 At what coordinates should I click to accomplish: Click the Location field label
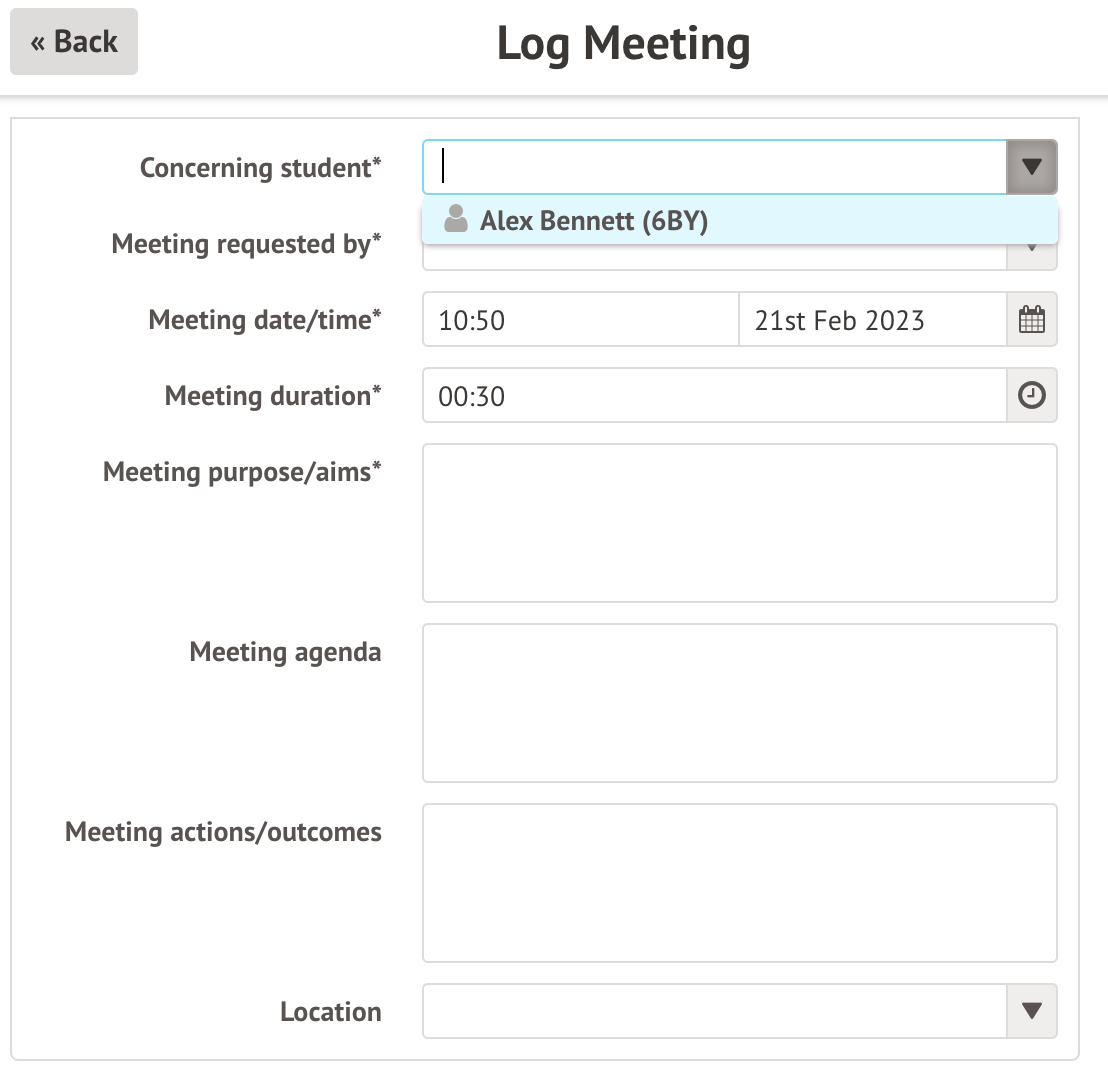pyautogui.click(x=330, y=1012)
